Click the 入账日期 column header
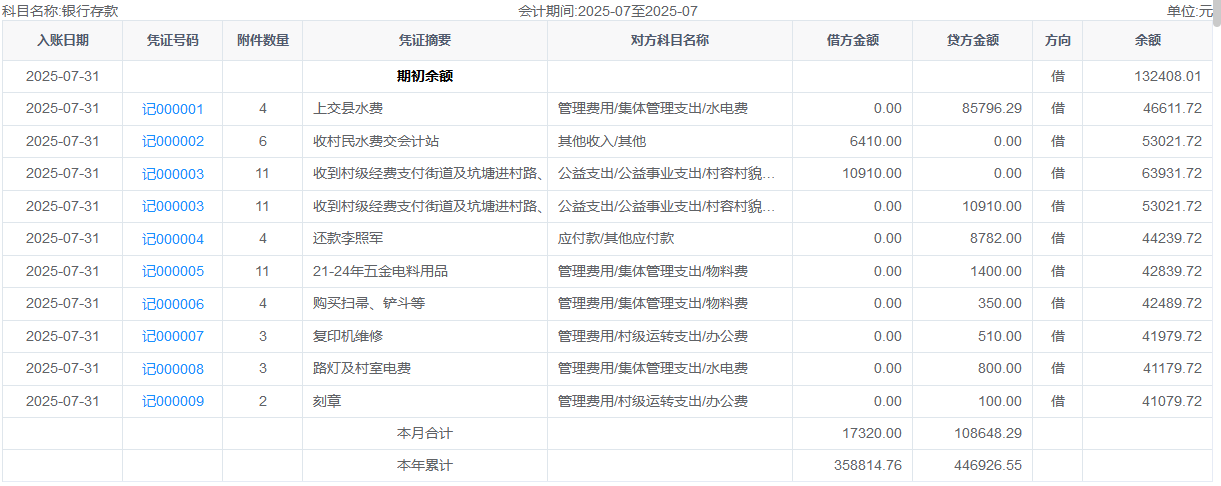Viewport: 1221px width, 486px height. (x=62, y=41)
